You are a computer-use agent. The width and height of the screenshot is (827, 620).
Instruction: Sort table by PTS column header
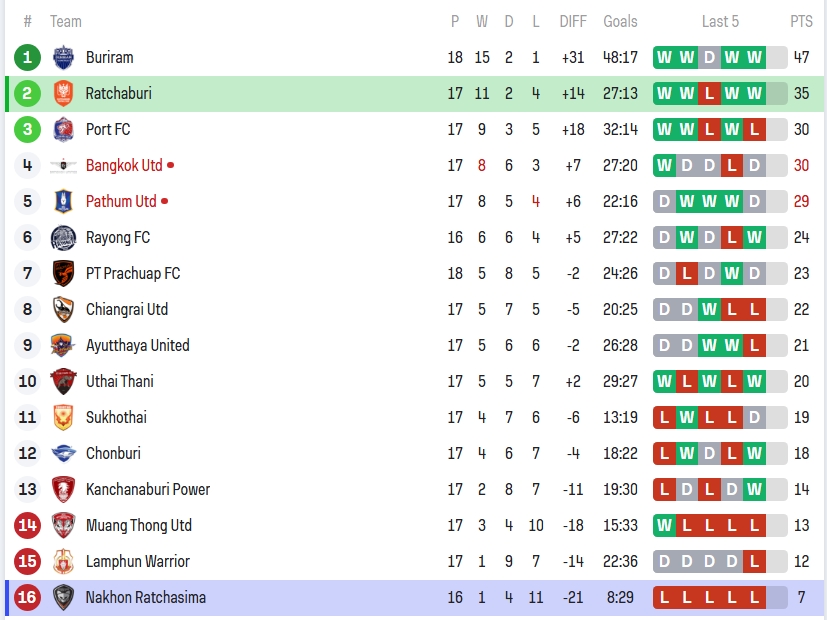click(801, 21)
